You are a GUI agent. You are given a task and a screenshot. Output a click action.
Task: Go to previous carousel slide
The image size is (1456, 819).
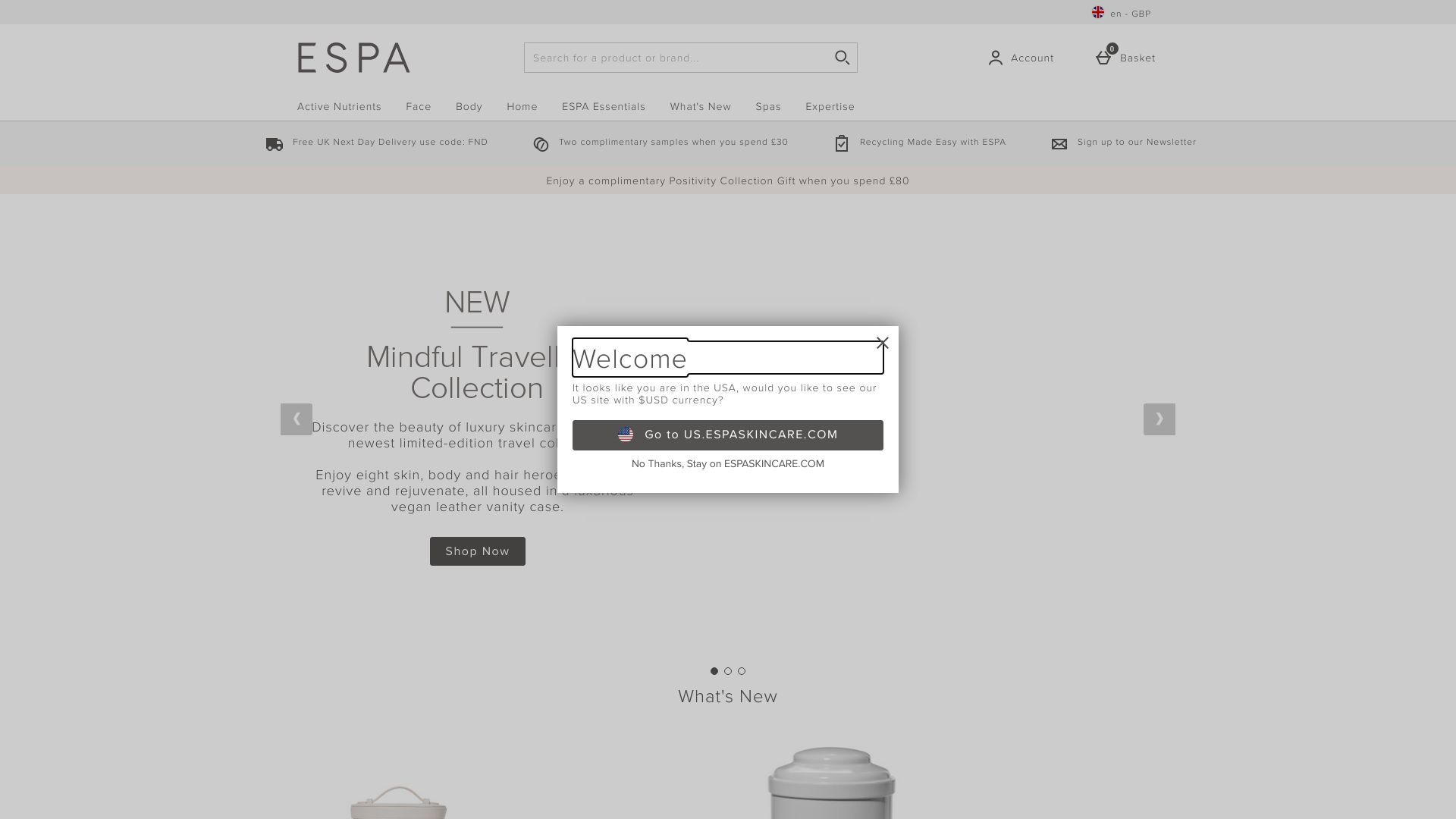pyautogui.click(x=297, y=419)
